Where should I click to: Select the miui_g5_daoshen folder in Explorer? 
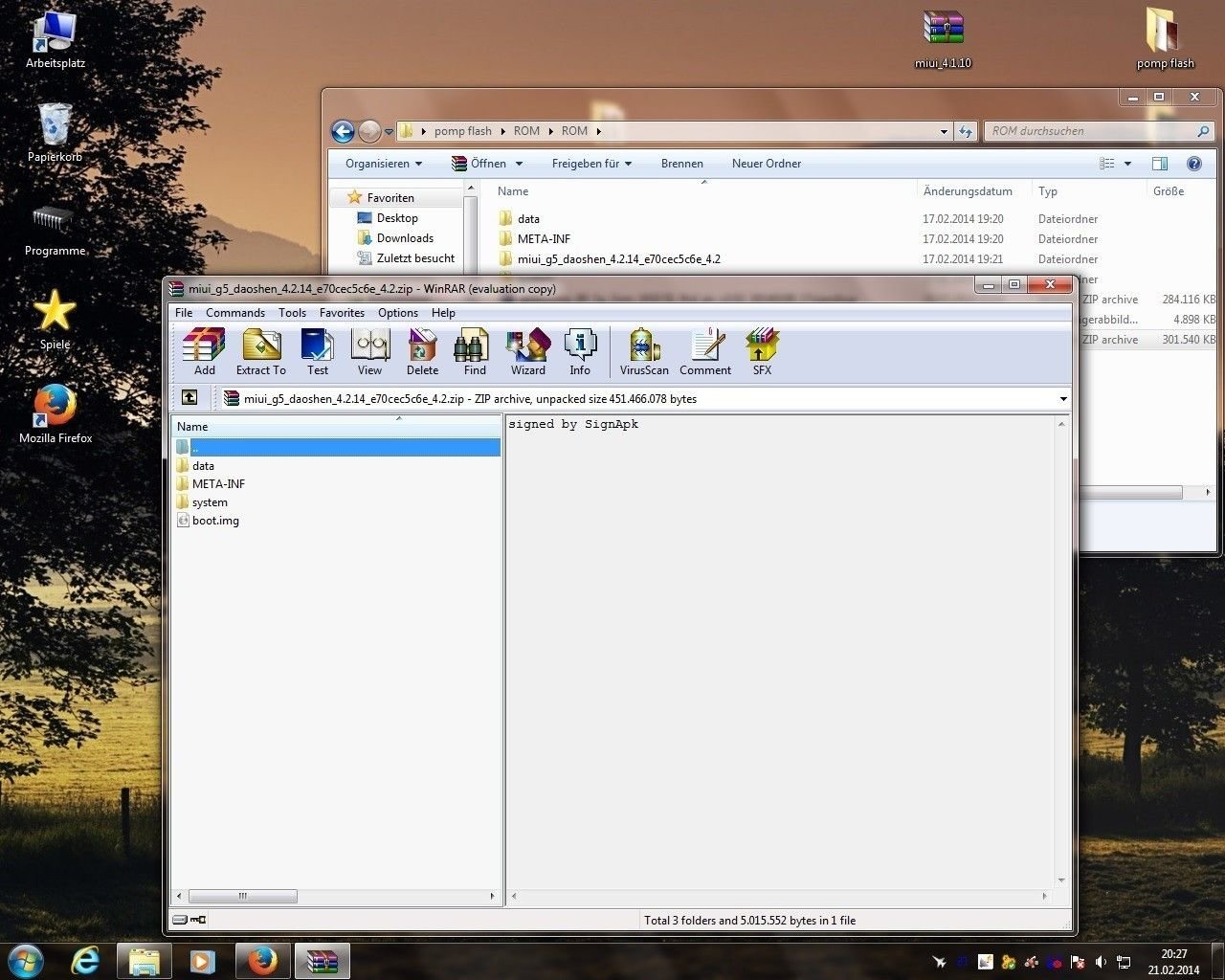click(610, 259)
